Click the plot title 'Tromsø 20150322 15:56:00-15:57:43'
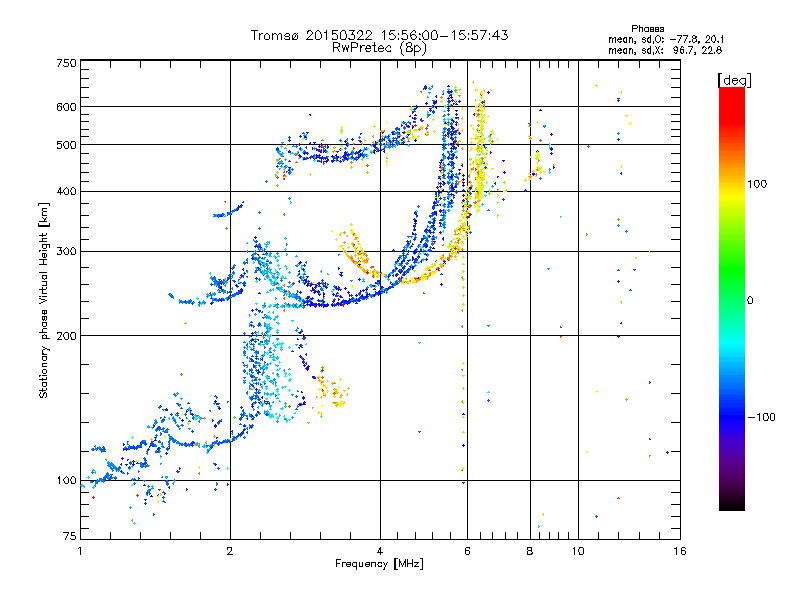This screenshot has height=600, width=800. [x=379, y=35]
